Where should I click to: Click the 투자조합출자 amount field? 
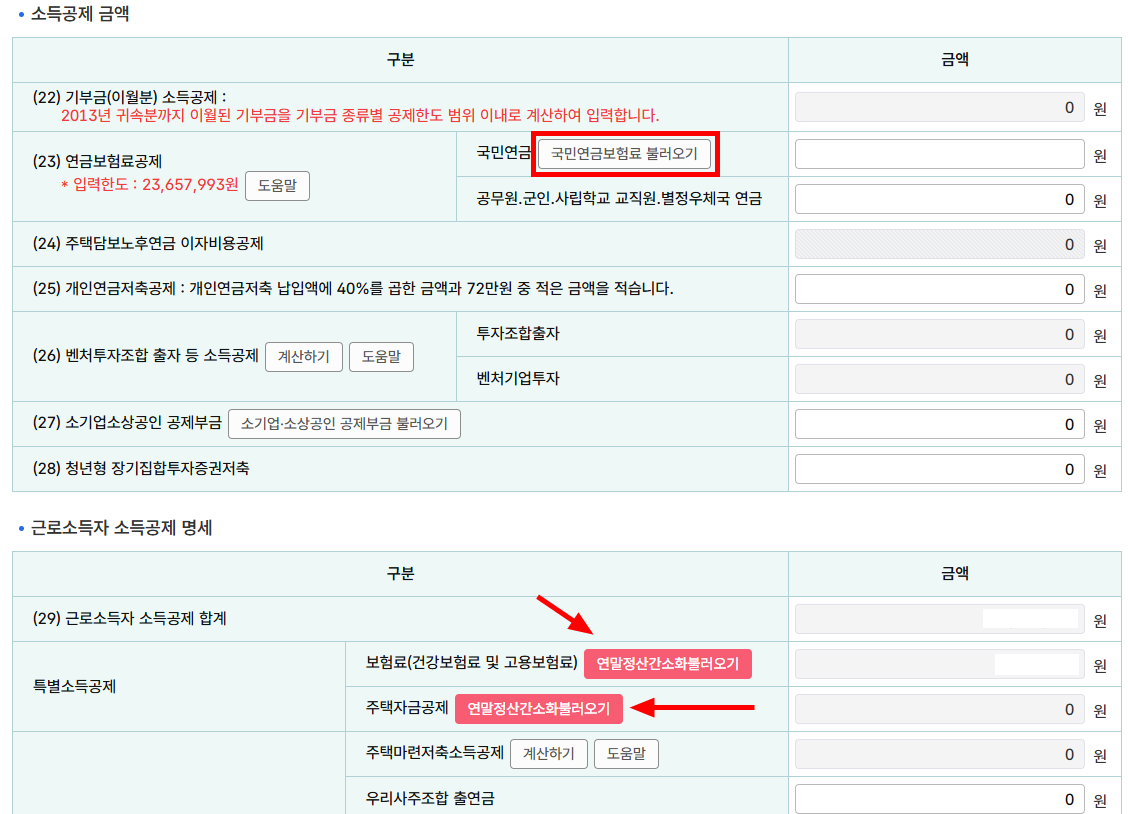pyautogui.click(x=940, y=334)
